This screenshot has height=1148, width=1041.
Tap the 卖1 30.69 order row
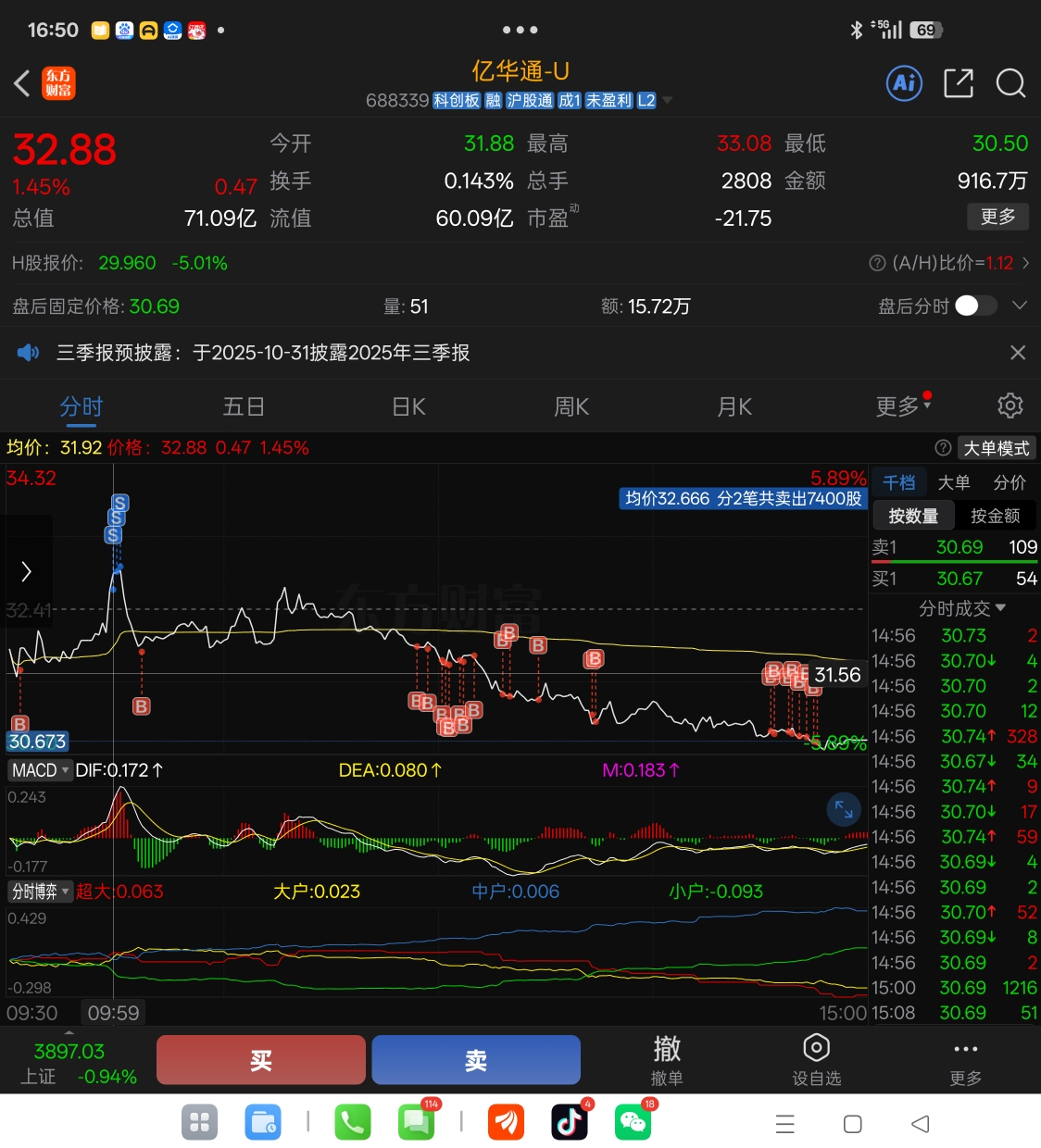coord(955,547)
